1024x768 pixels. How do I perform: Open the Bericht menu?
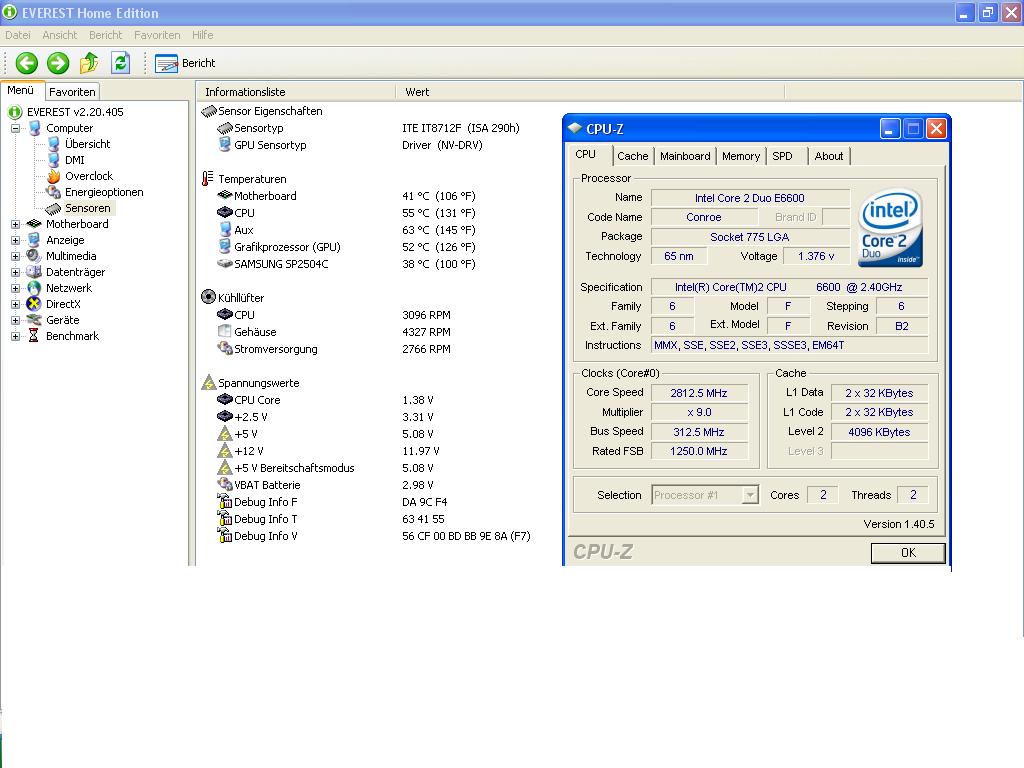[x=105, y=35]
